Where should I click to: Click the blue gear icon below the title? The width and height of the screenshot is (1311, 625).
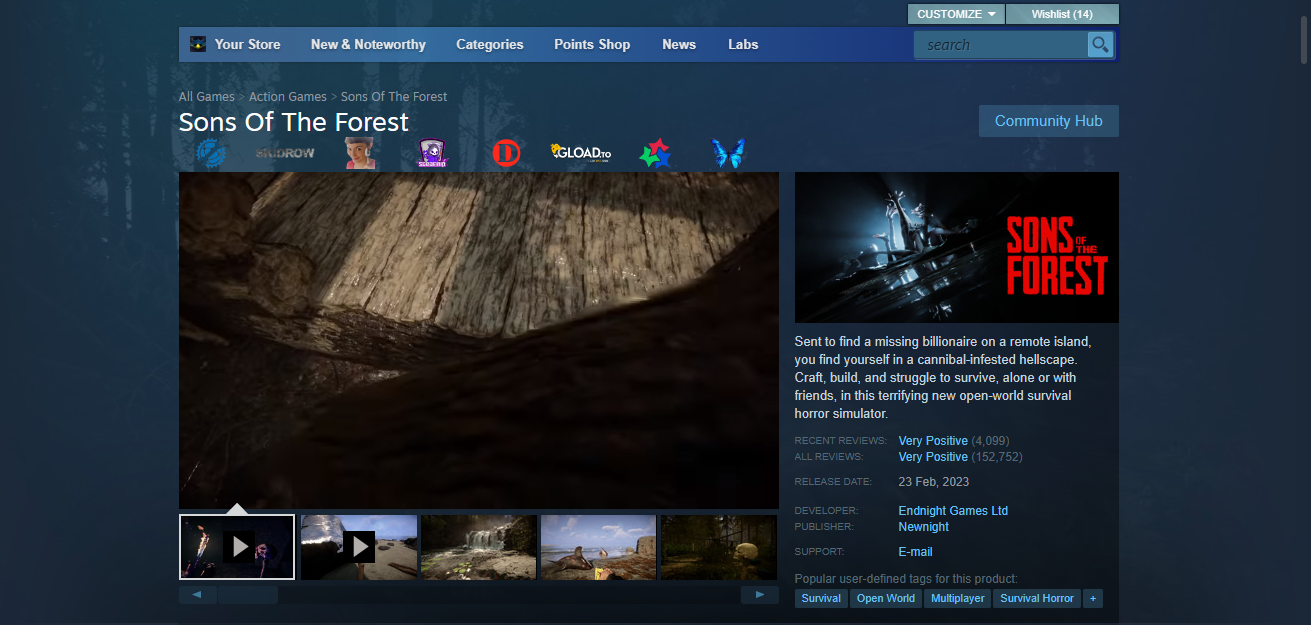pyautogui.click(x=211, y=153)
